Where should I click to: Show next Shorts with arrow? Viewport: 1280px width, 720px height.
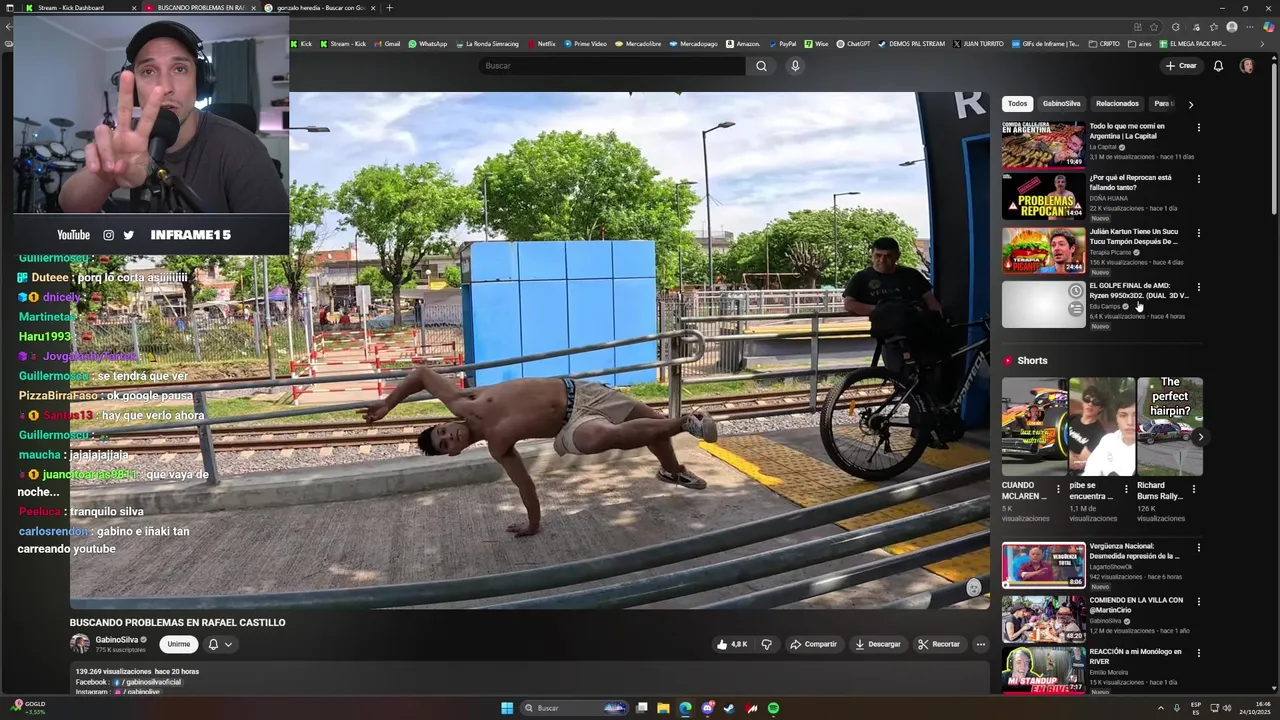(1200, 437)
